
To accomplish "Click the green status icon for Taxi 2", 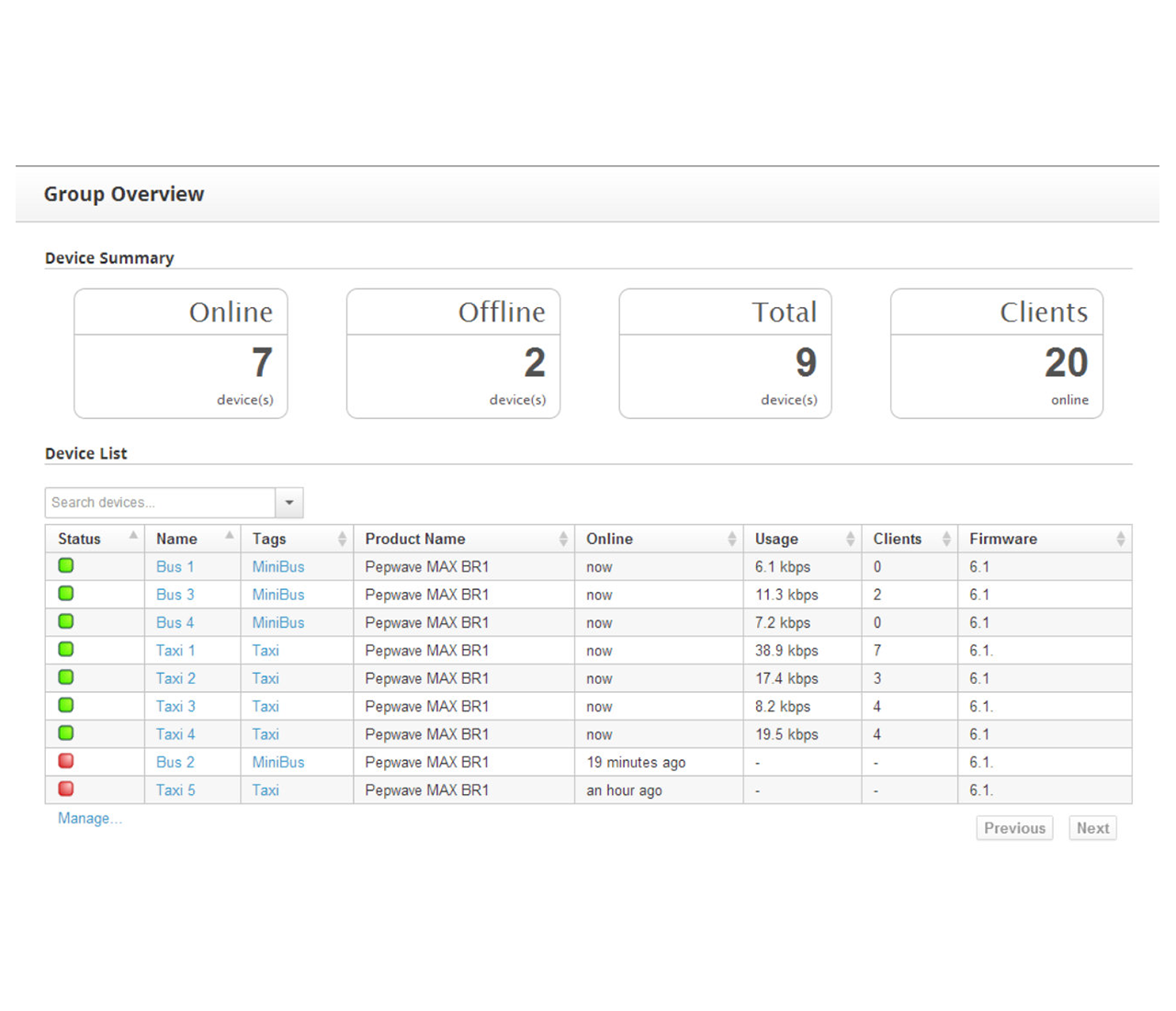I will 66,677.
